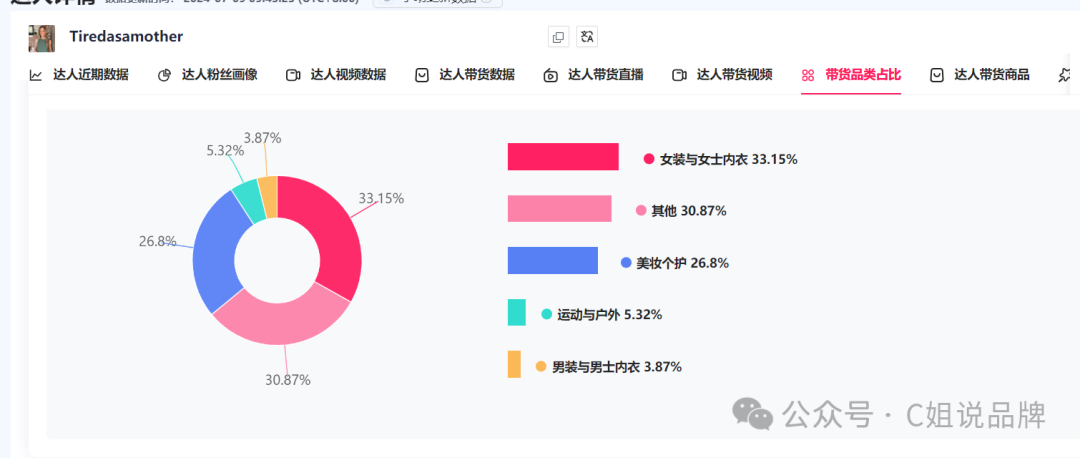Toggle the 女装与女士内衣 33.15% legend item
The image size is (1080, 458).
point(721,159)
